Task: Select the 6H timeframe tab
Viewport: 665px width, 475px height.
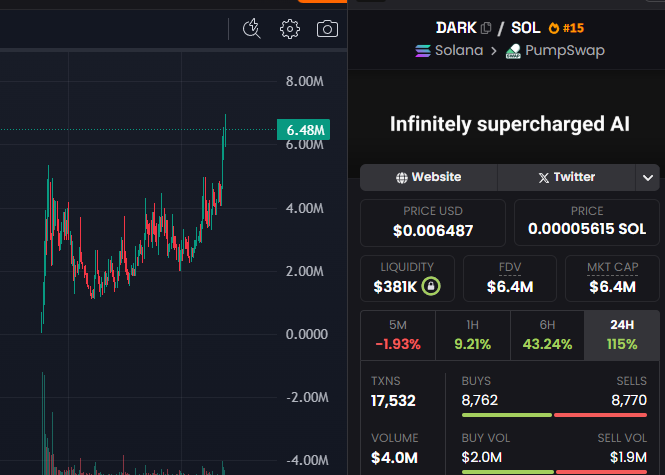Action: click(x=547, y=335)
